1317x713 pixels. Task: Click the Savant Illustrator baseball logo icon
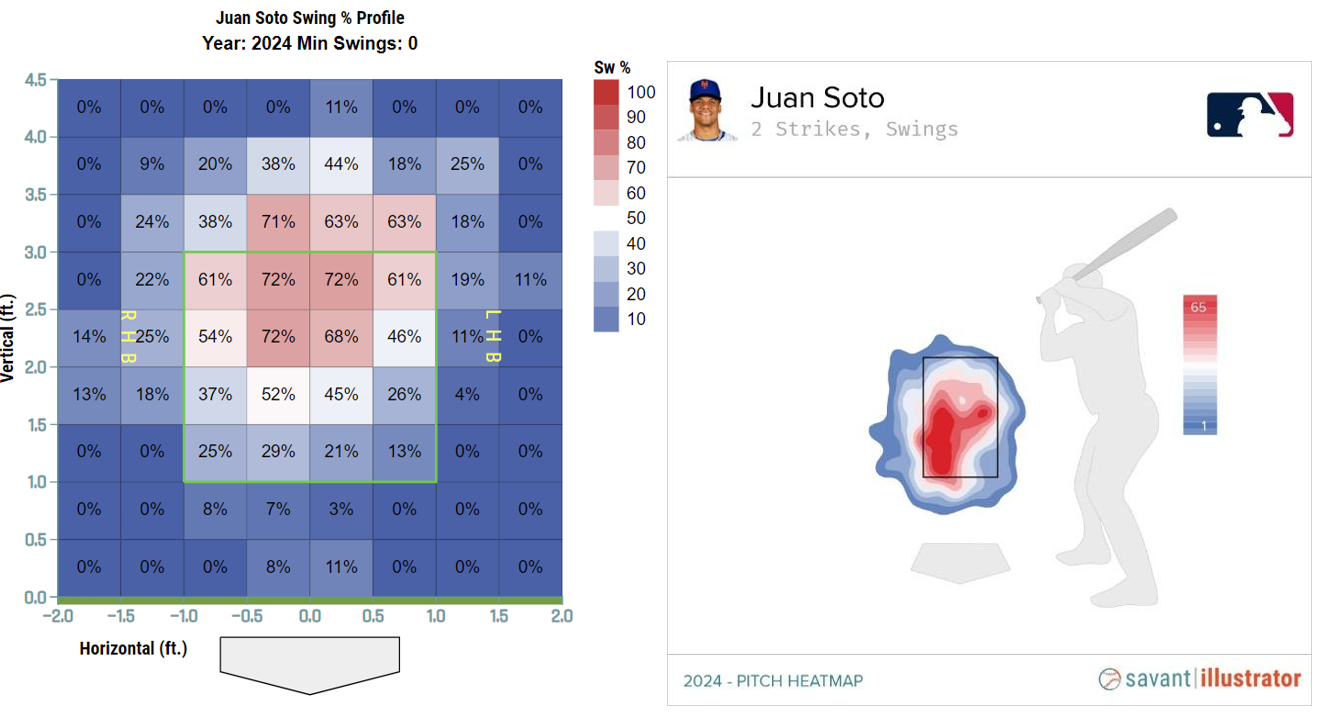[1109, 679]
